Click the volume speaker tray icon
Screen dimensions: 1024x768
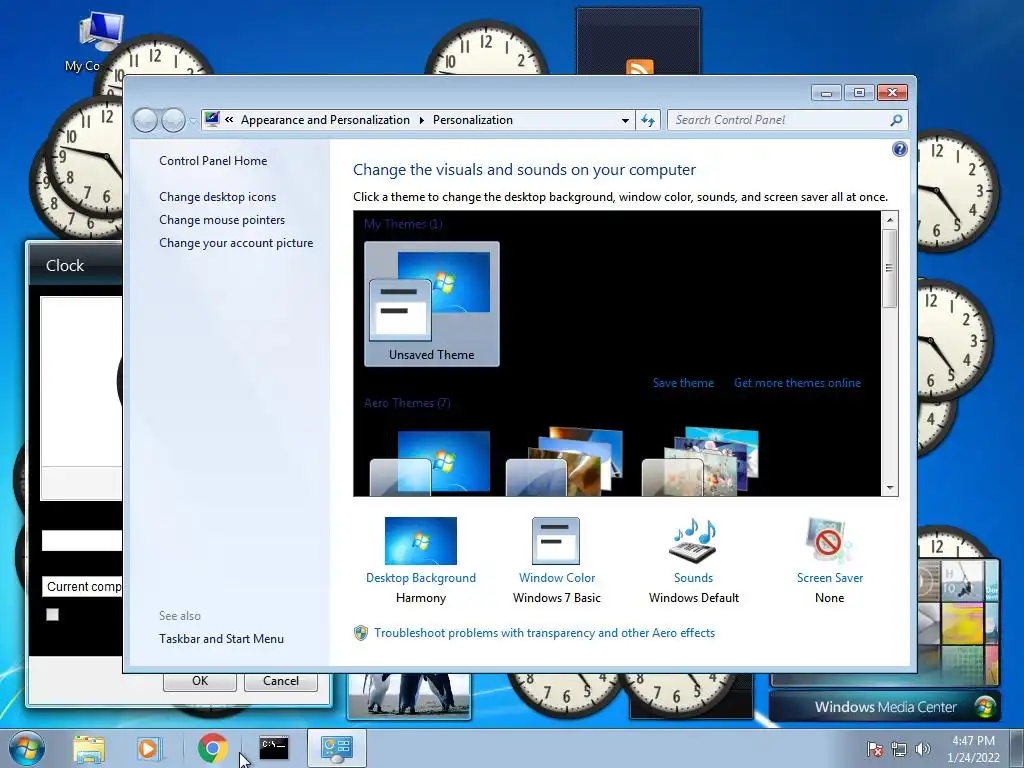[923, 750]
